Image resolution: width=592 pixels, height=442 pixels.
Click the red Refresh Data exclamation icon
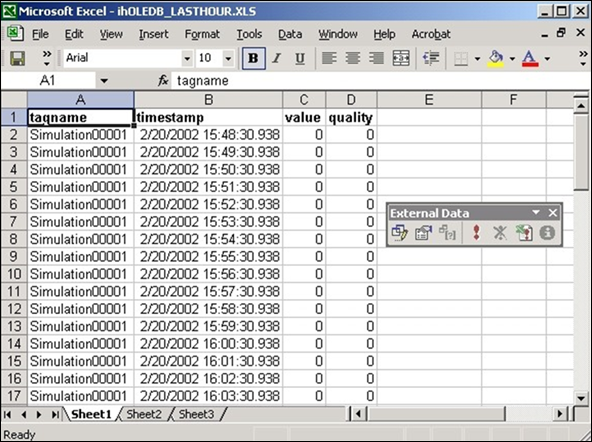[476, 233]
